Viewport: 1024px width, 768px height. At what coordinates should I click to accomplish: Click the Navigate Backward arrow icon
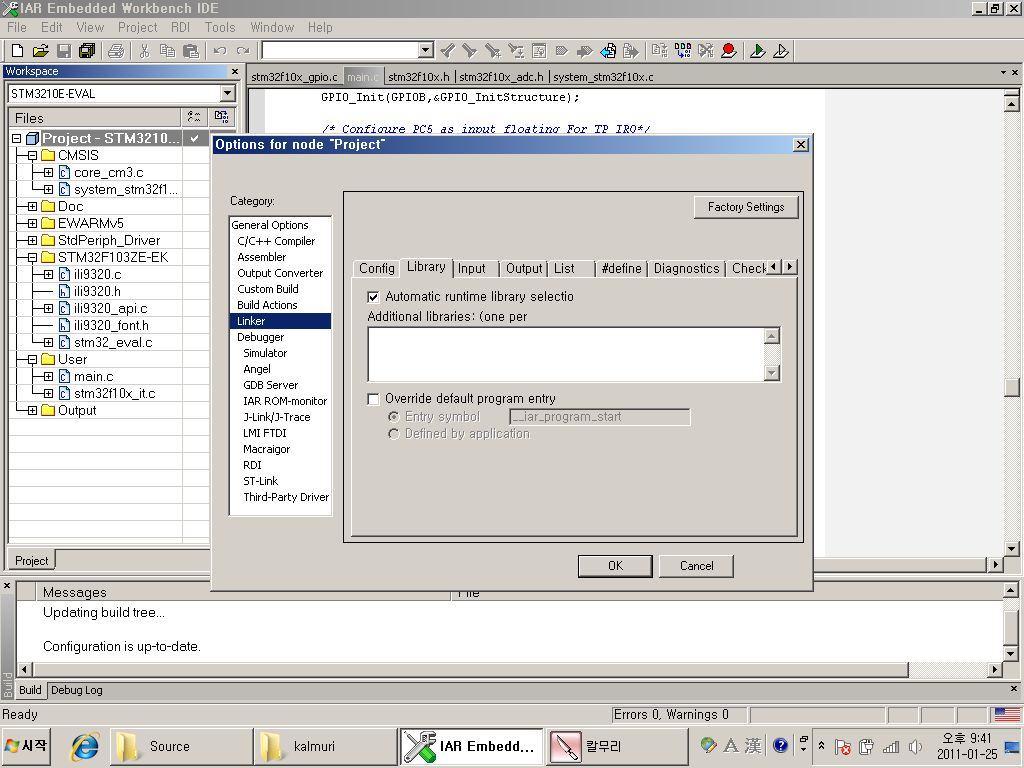point(608,50)
